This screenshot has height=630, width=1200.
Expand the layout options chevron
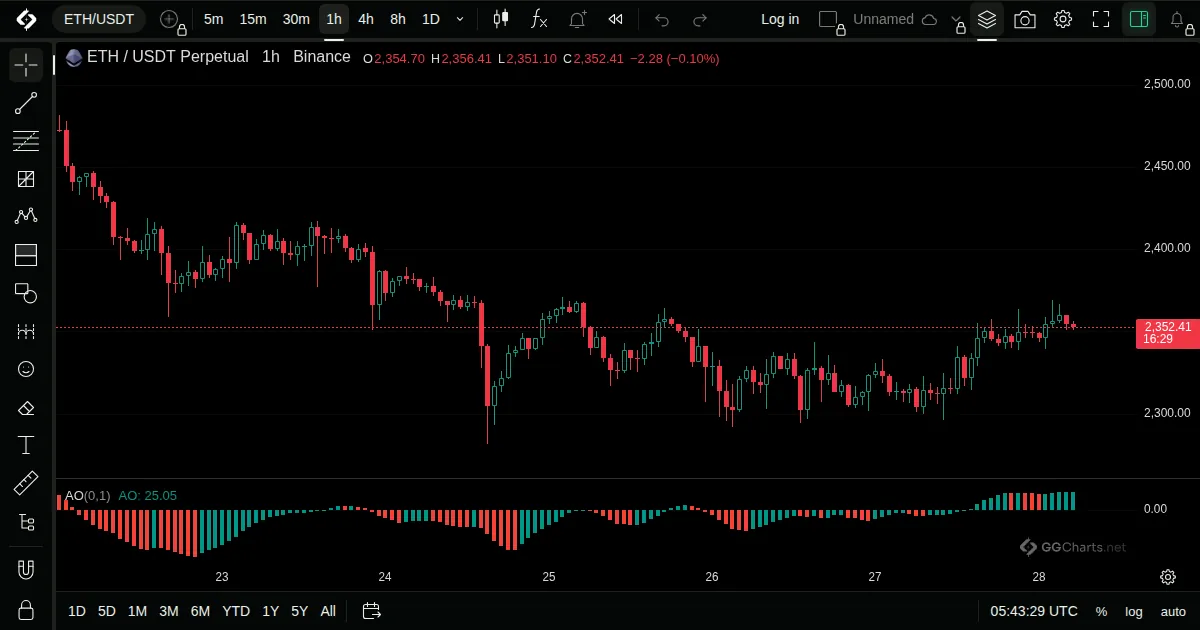[x=957, y=19]
